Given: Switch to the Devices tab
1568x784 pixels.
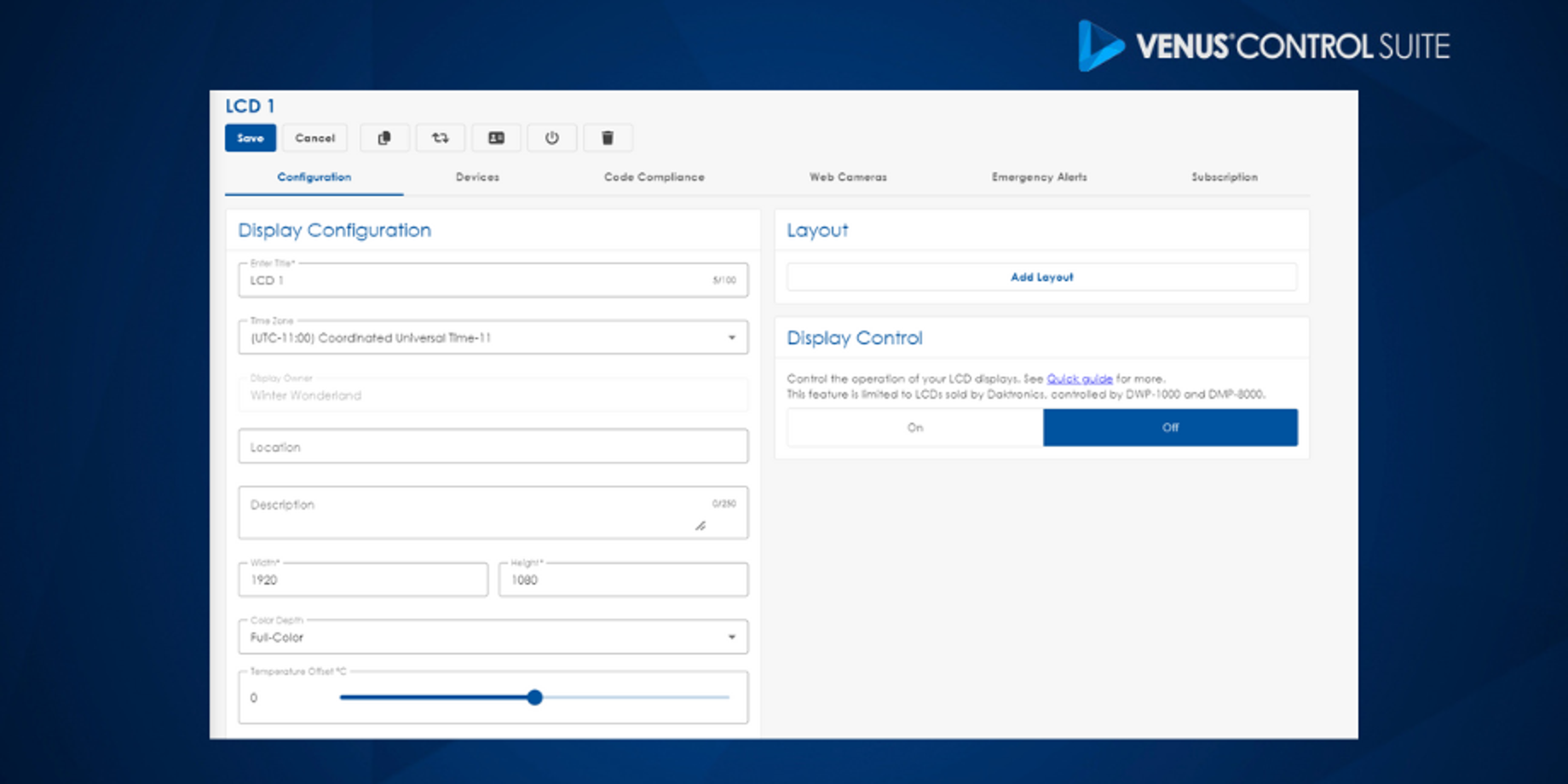Looking at the screenshot, I should click(477, 177).
